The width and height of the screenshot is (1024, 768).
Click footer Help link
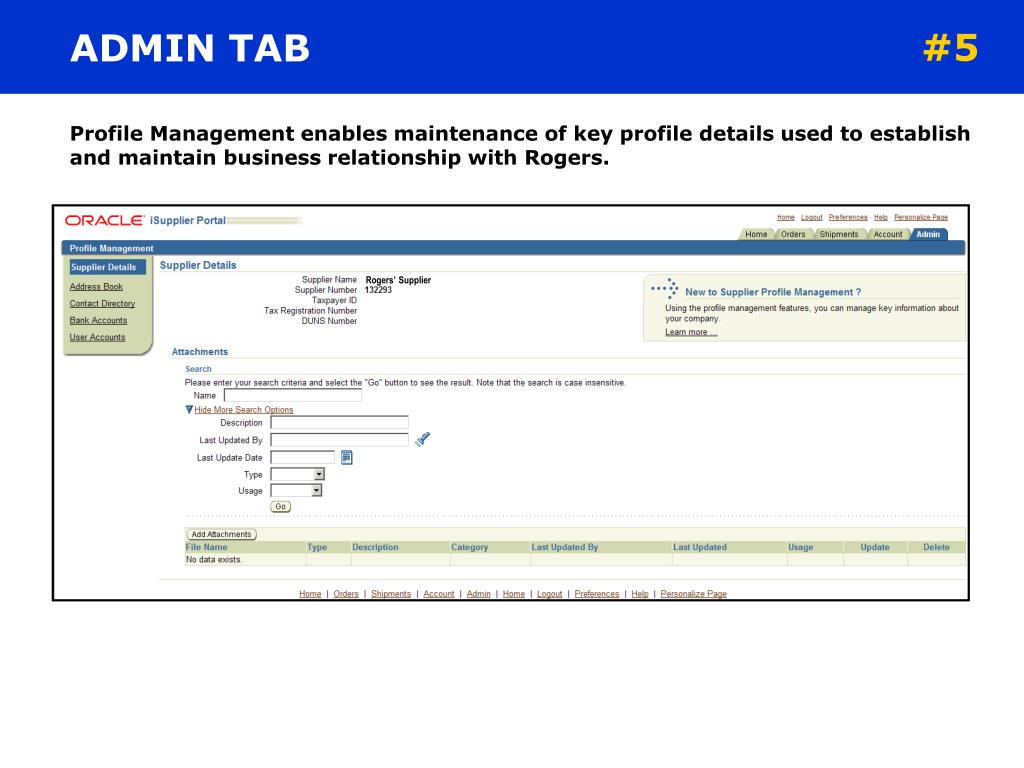[x=640, y=594]
